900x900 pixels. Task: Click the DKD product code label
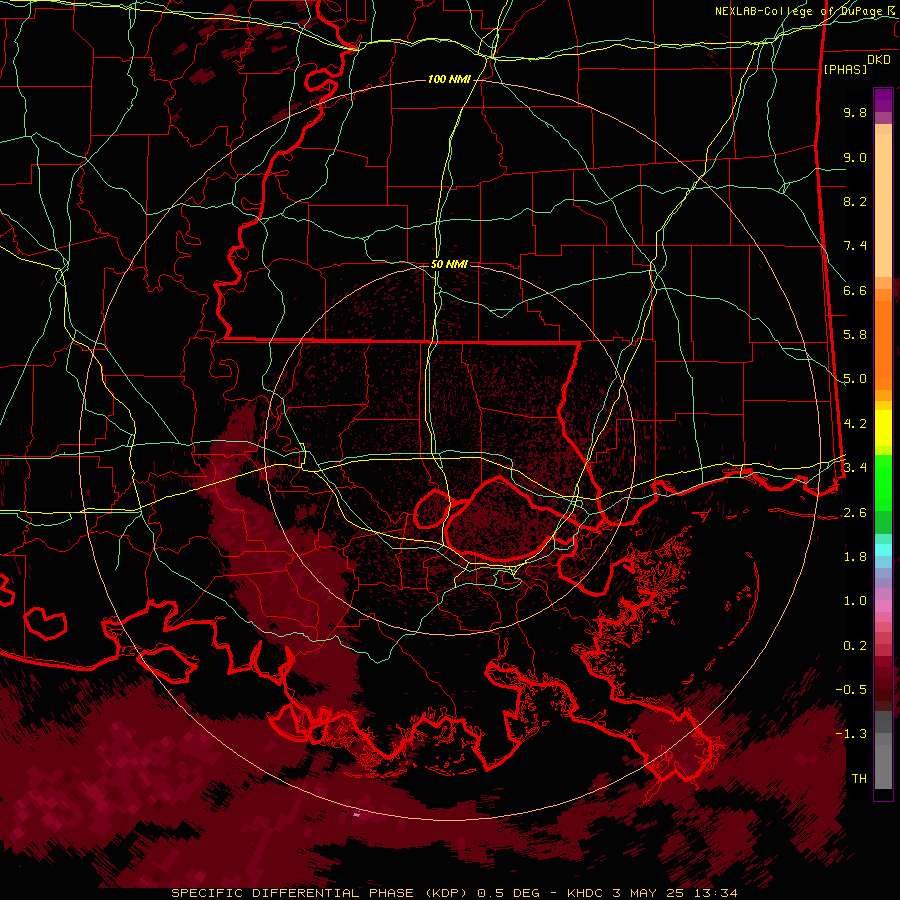click(879, 60)
